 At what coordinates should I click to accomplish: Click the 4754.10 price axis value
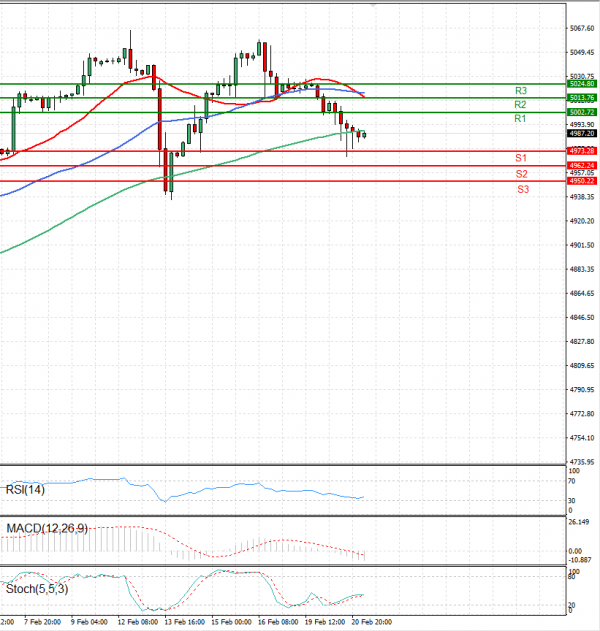coord(582,438)
